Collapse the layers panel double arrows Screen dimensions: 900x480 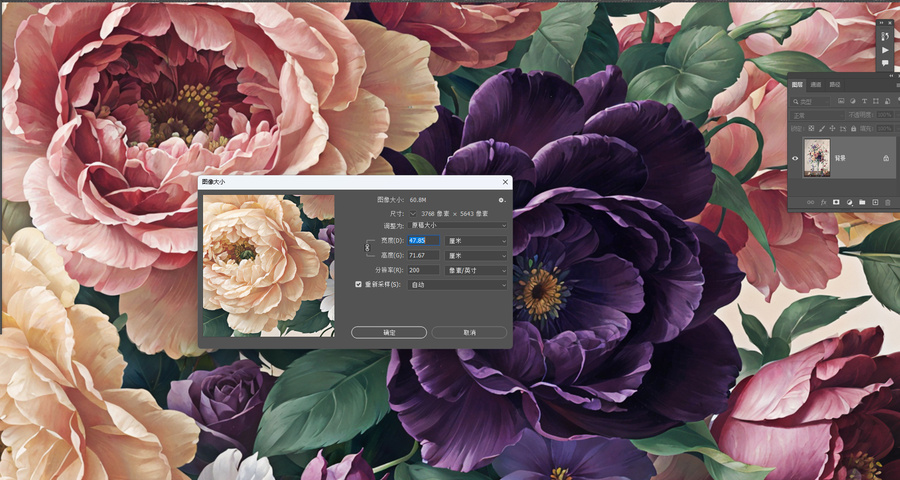[891, 75]
